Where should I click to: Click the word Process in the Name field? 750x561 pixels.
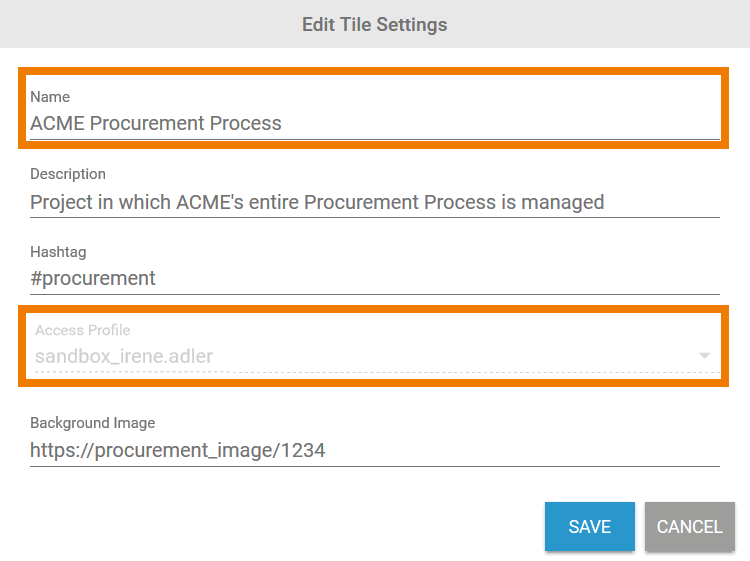pyautogui.click(x=246, y=124)
